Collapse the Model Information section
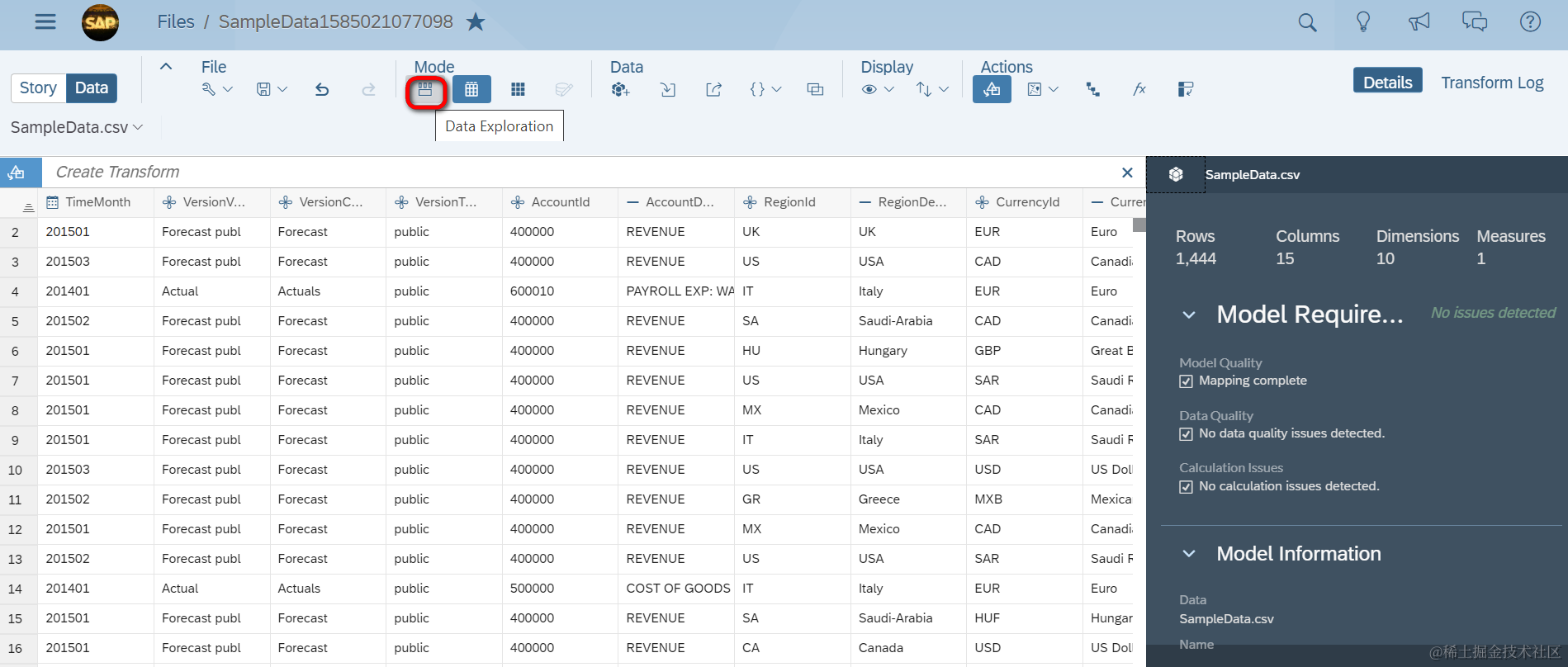1568x667 pixels. [x=1188, y=554]
